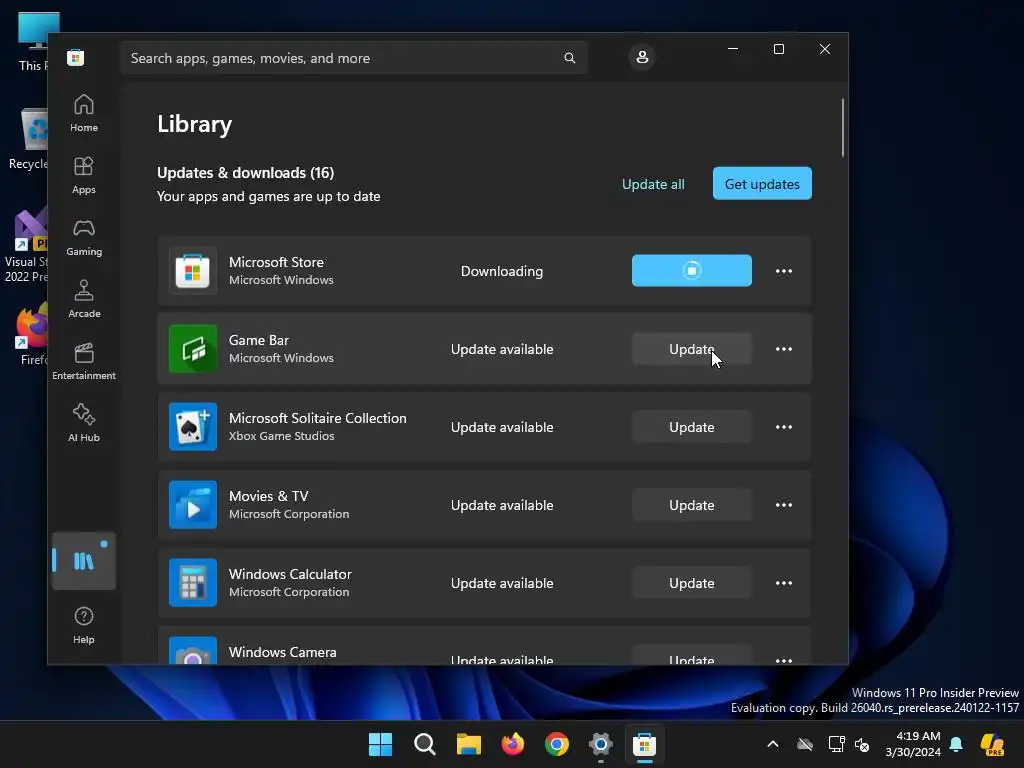Image resolution: width=1024 pixels, height=768 pixels.
Task: Open notification bell in system tray
Action: tap(956, 744)
